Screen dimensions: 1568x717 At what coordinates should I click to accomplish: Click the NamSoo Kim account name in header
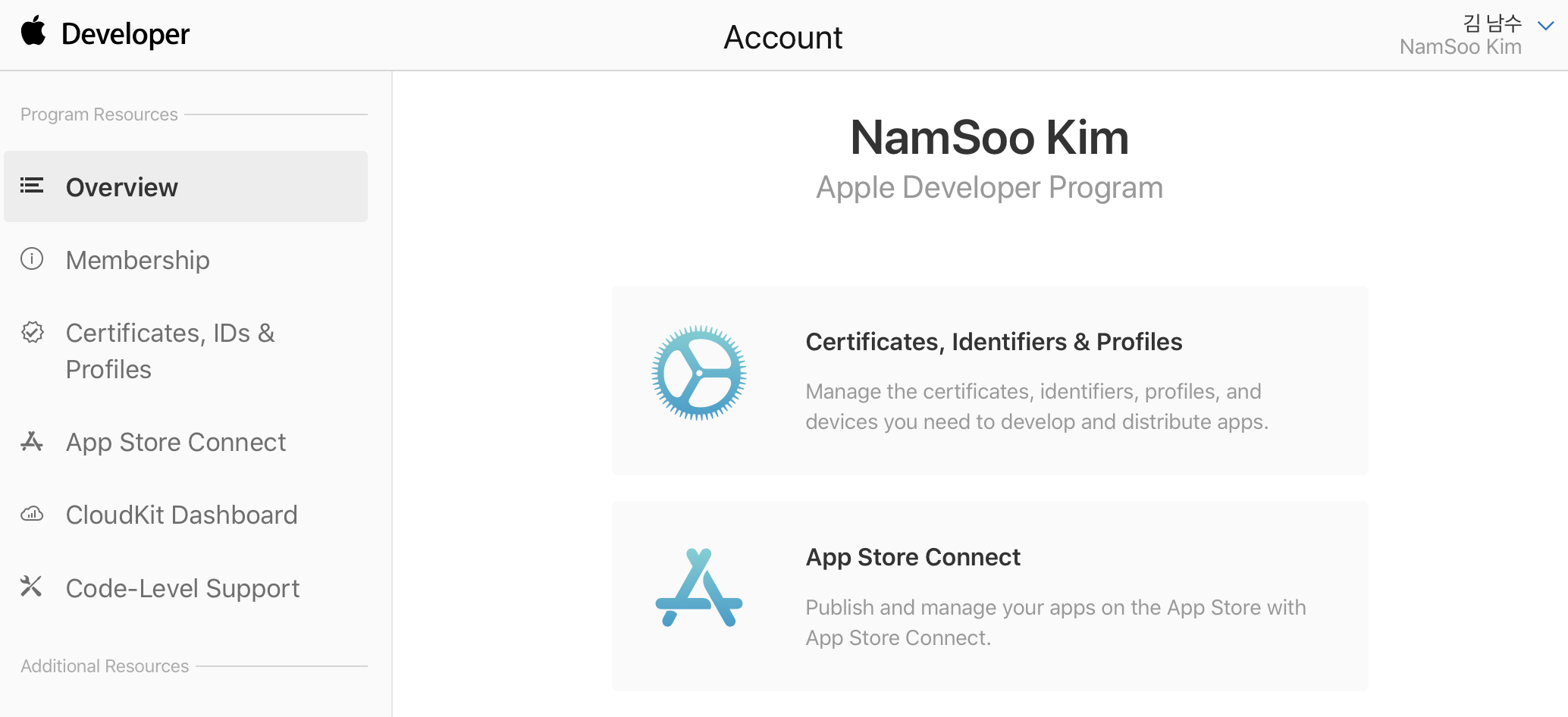point(1460,47)
